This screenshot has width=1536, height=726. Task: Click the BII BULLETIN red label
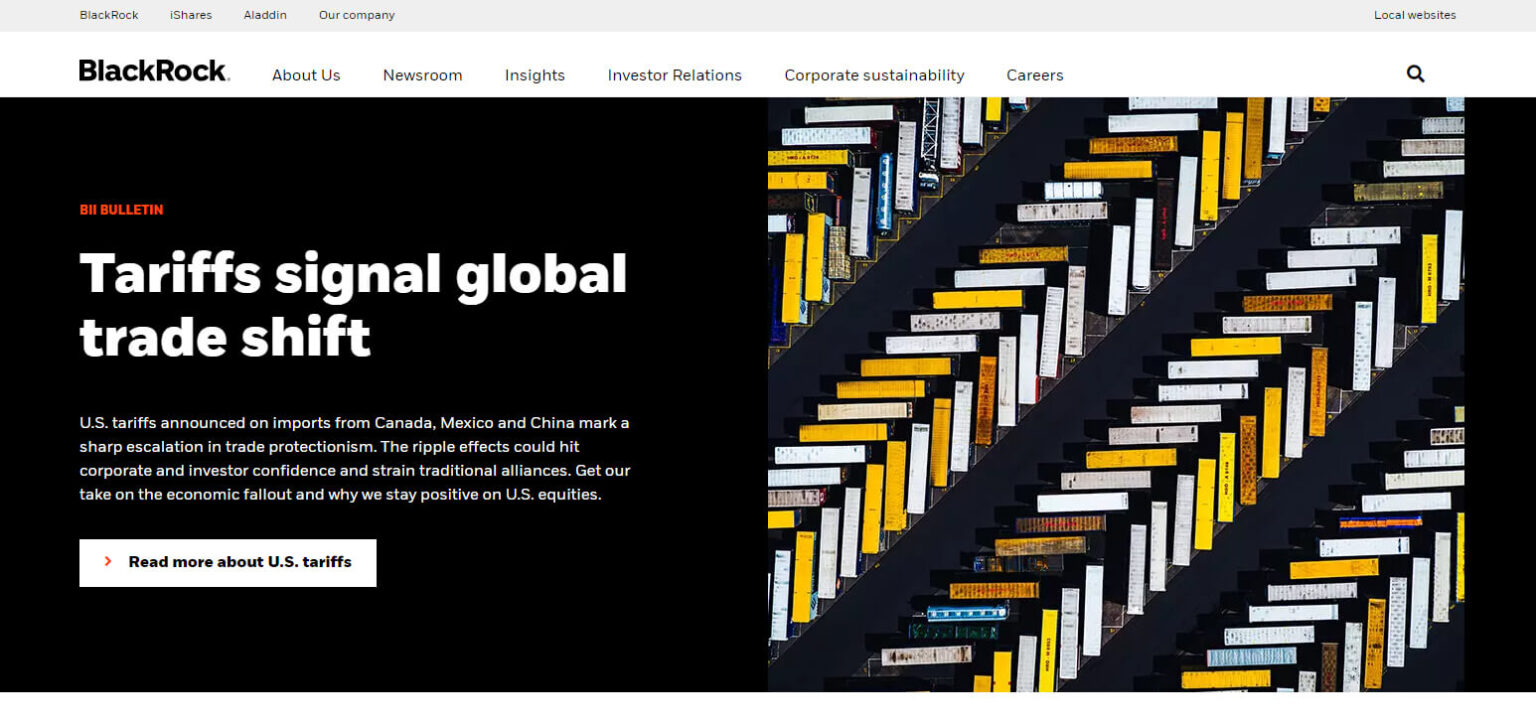click(121, 210)
